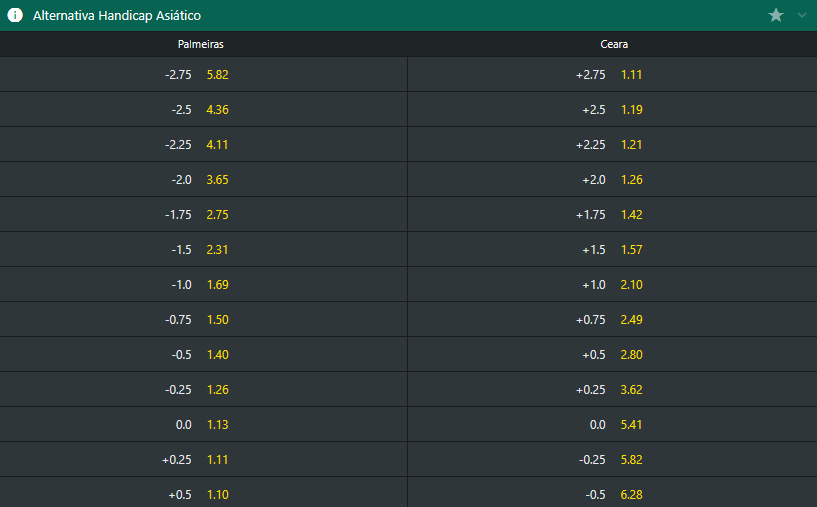Choose Palmeiras -2.25 odds 4.11
The image size is (817, 507).
203,144
